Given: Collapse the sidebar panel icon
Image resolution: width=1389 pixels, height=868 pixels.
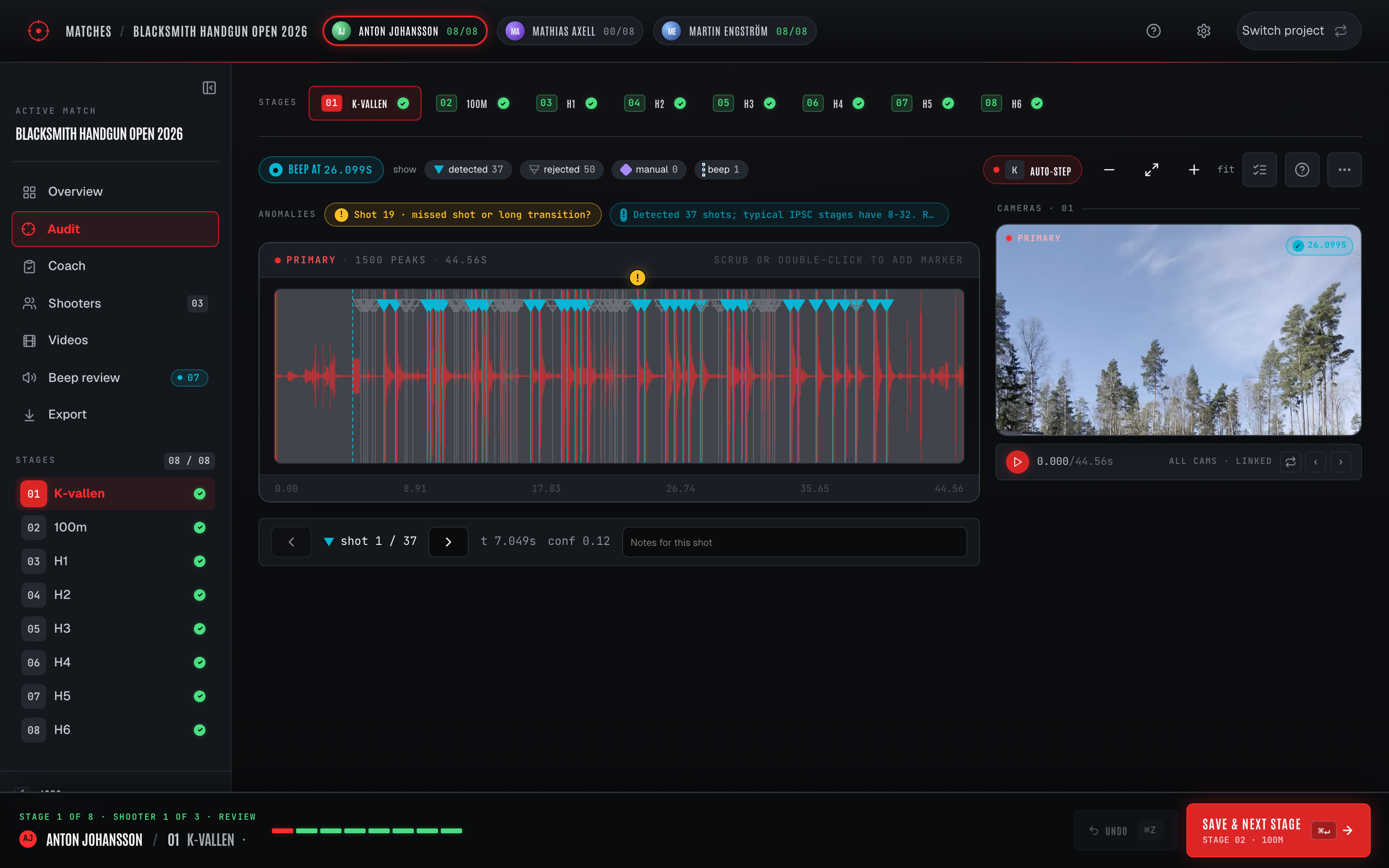Looking at the screenshot, I should [x=209, y=88].
